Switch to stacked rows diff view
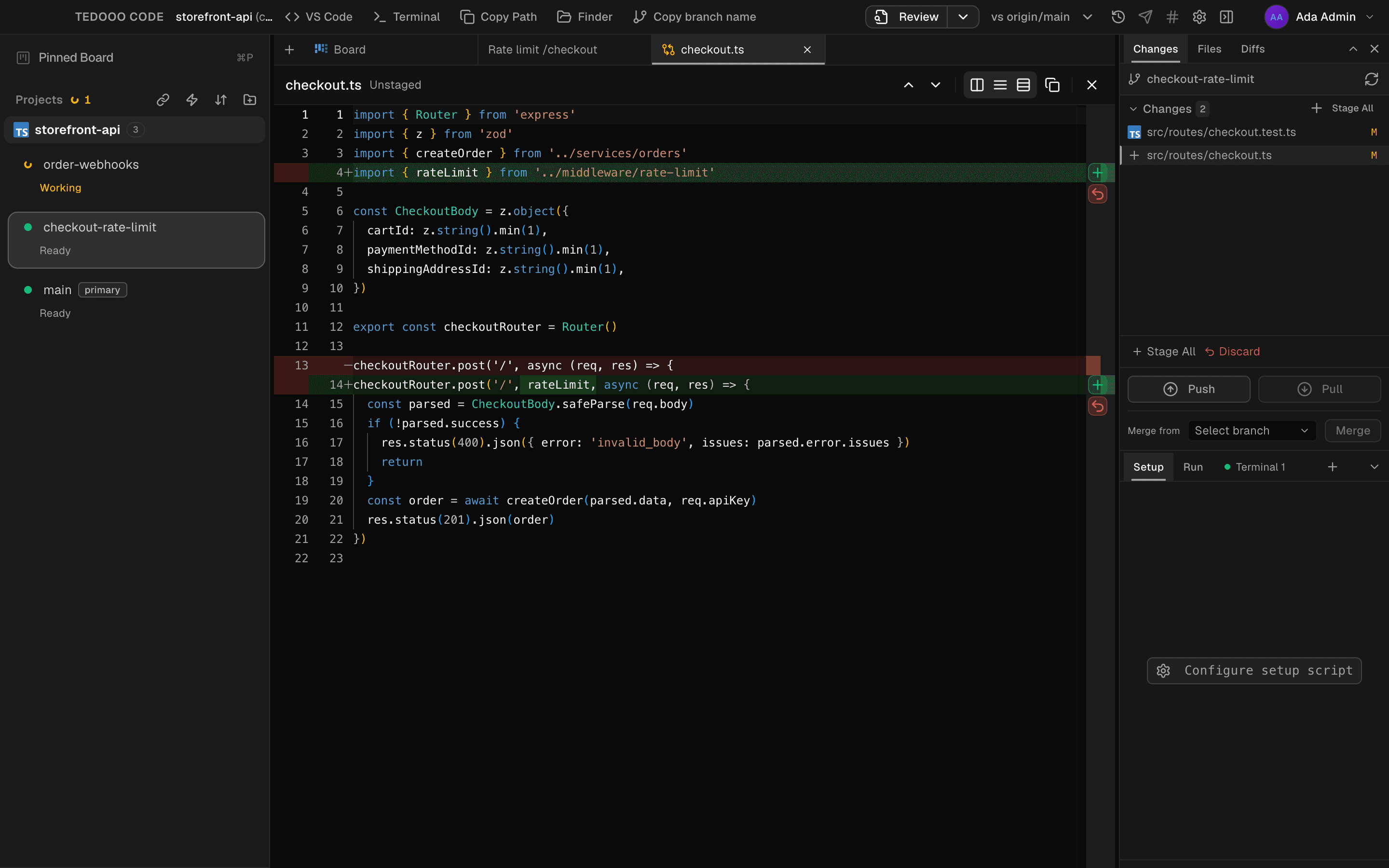This screenshot has width=1389, height=868. pyautogui.click(x=1023, y=85)
